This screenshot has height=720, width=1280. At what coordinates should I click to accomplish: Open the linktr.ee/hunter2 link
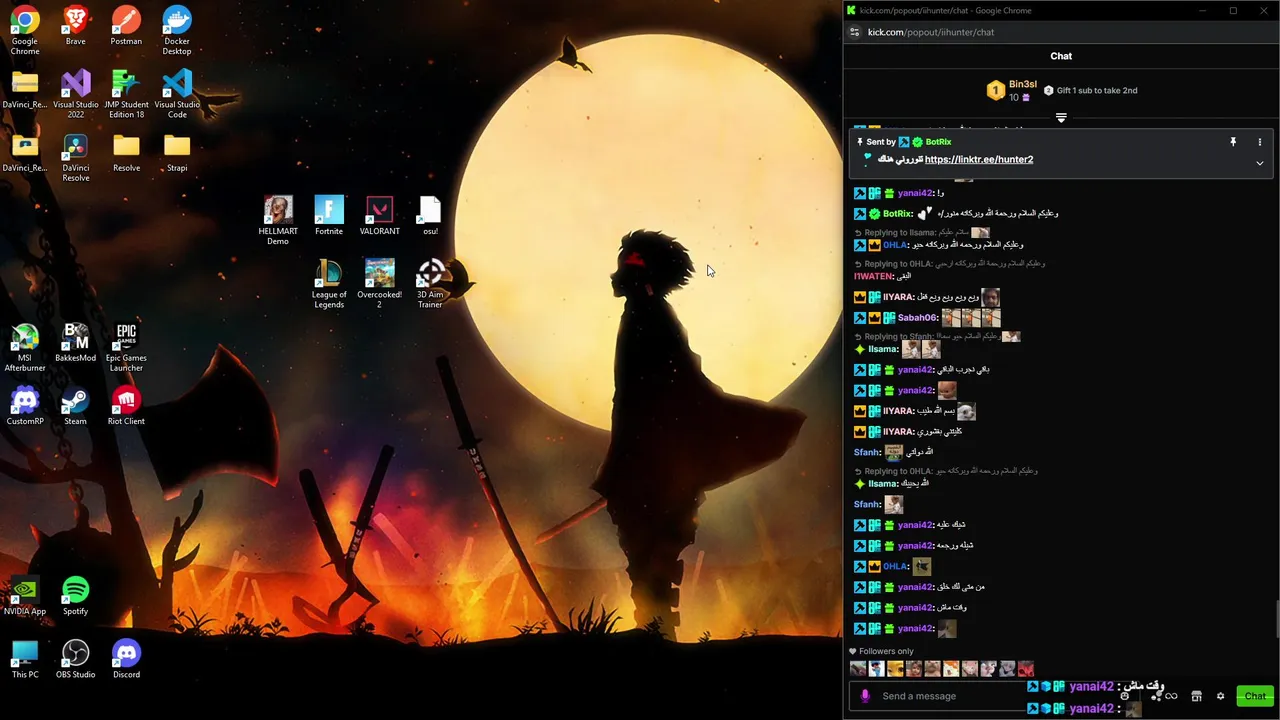(979, 159)
